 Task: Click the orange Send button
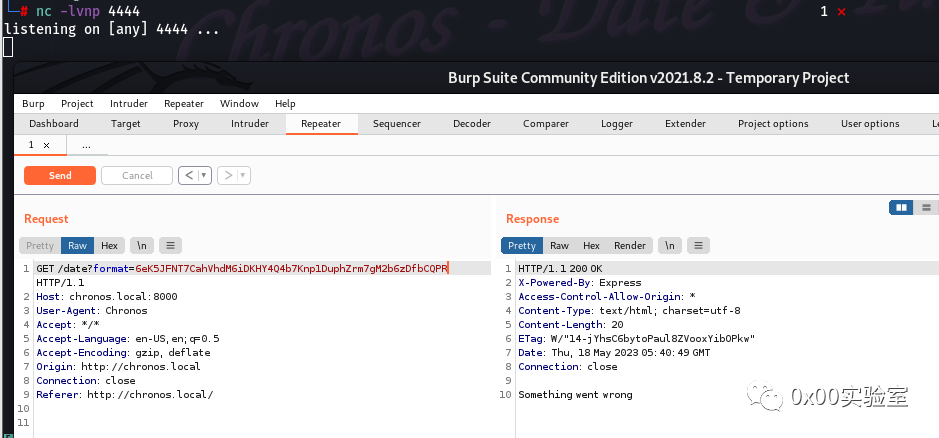pyautogui.click(x=60, y=176)
